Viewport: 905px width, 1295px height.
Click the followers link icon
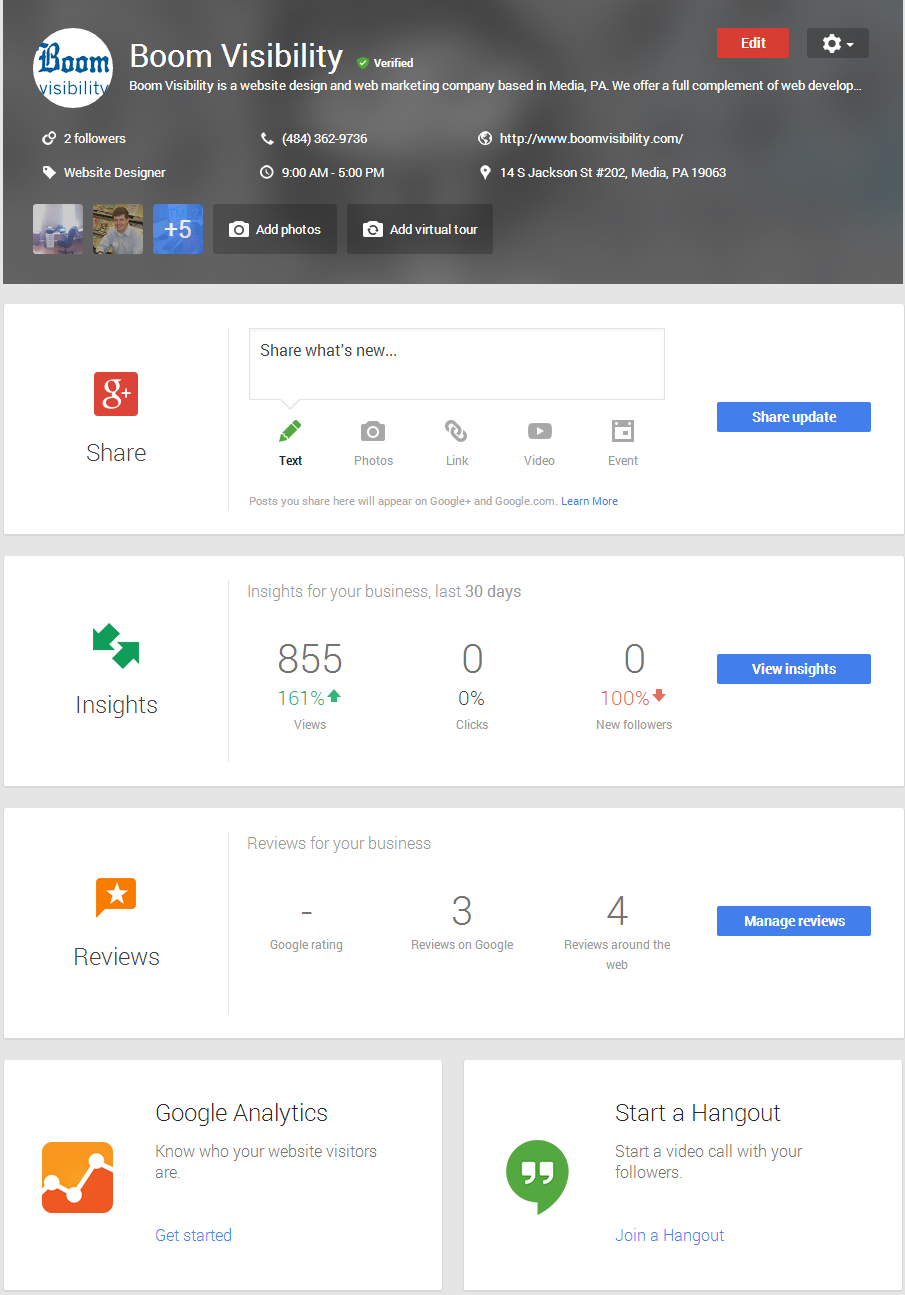click(x=49, y=138)
